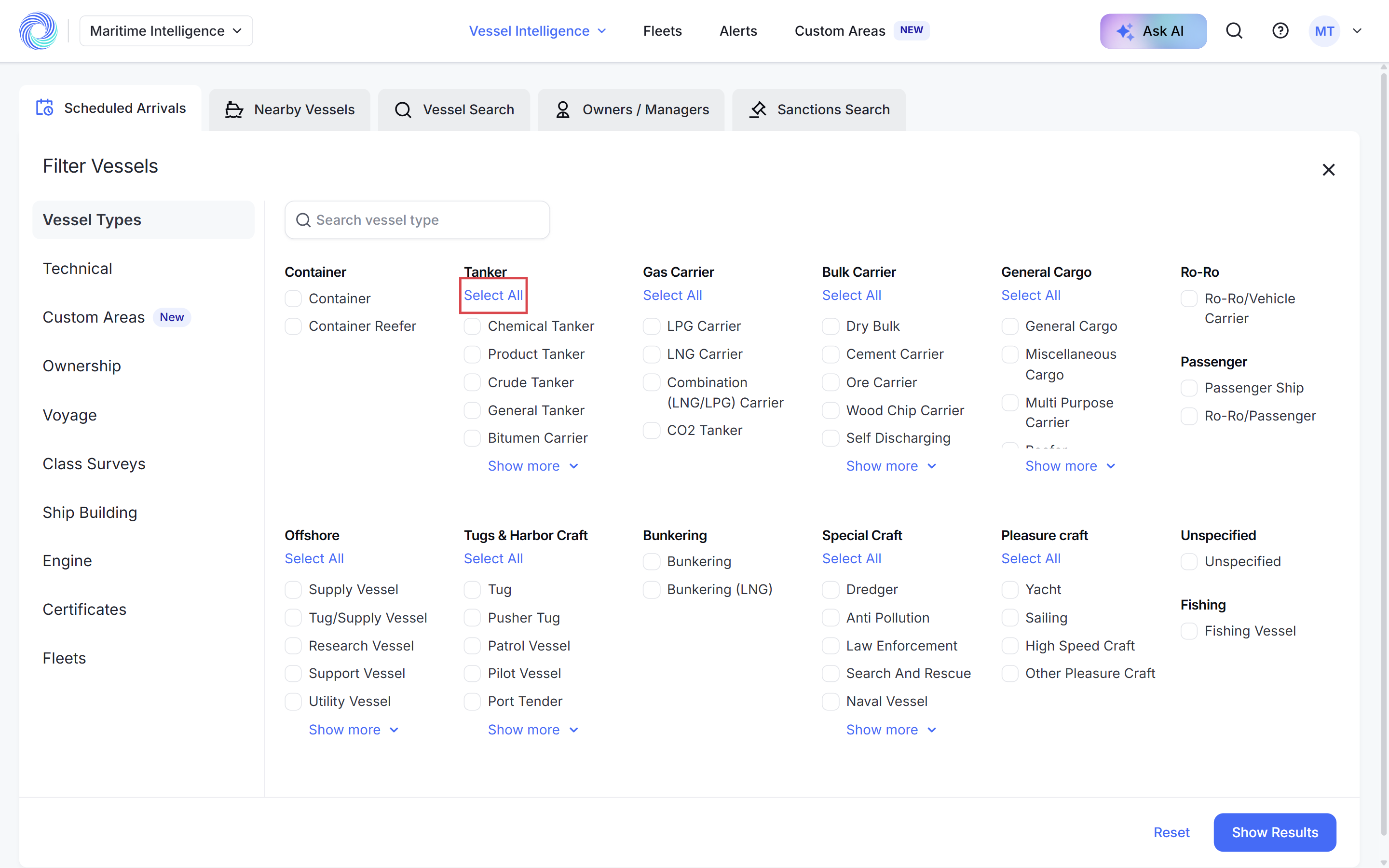The image size is (1389, 868).
Task: Check the Dredger checkbox
Action: (x=831, y=590)
